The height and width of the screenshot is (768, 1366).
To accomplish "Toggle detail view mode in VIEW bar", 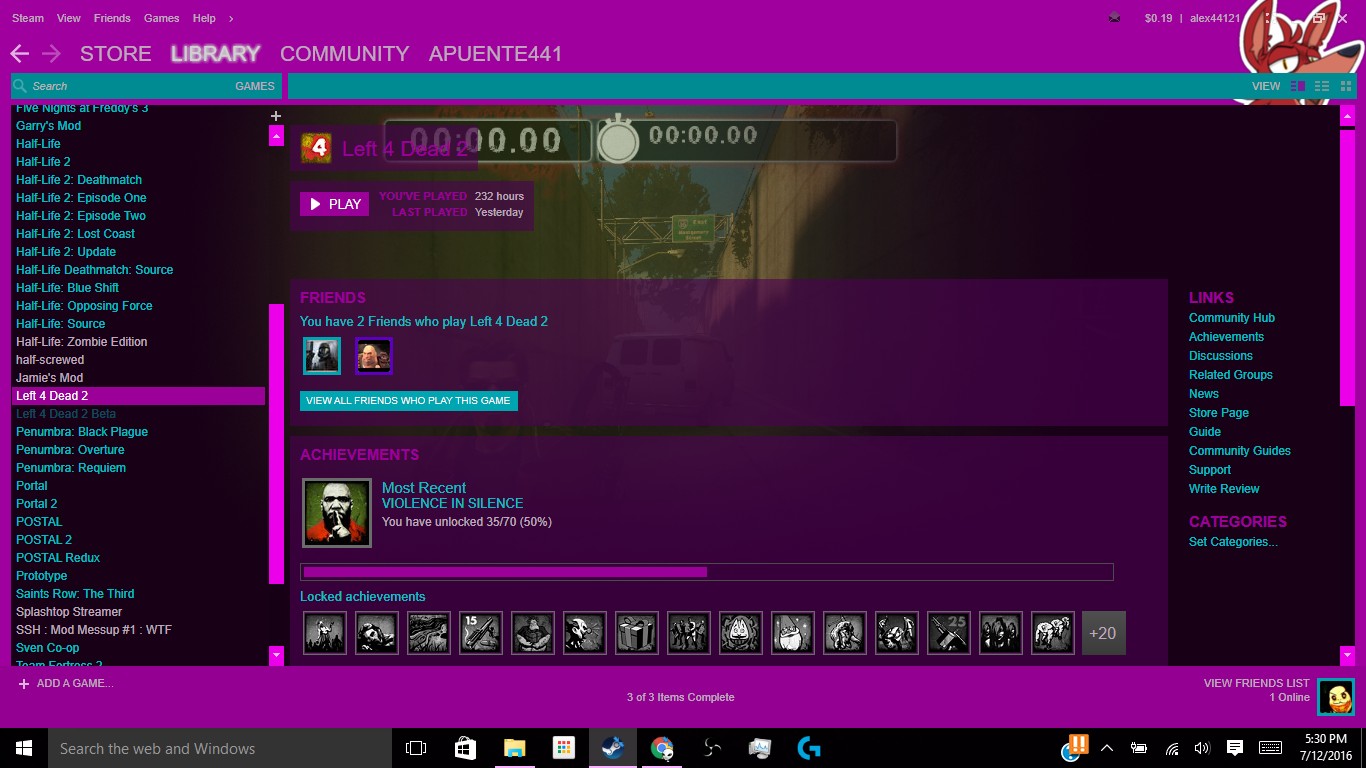I will (1297, 86).
